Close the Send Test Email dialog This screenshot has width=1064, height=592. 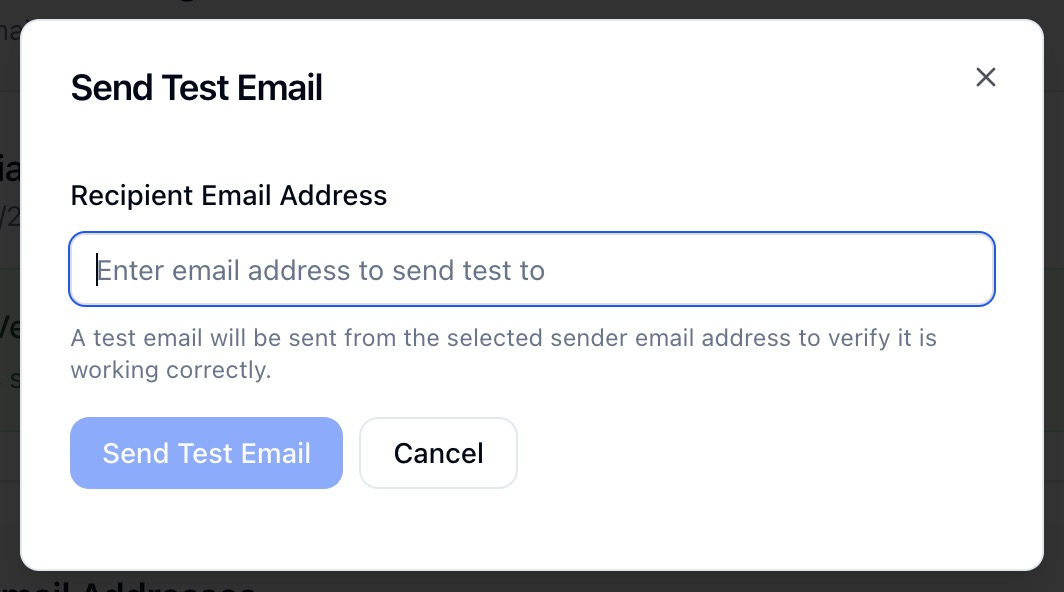(x=985, y=78)
